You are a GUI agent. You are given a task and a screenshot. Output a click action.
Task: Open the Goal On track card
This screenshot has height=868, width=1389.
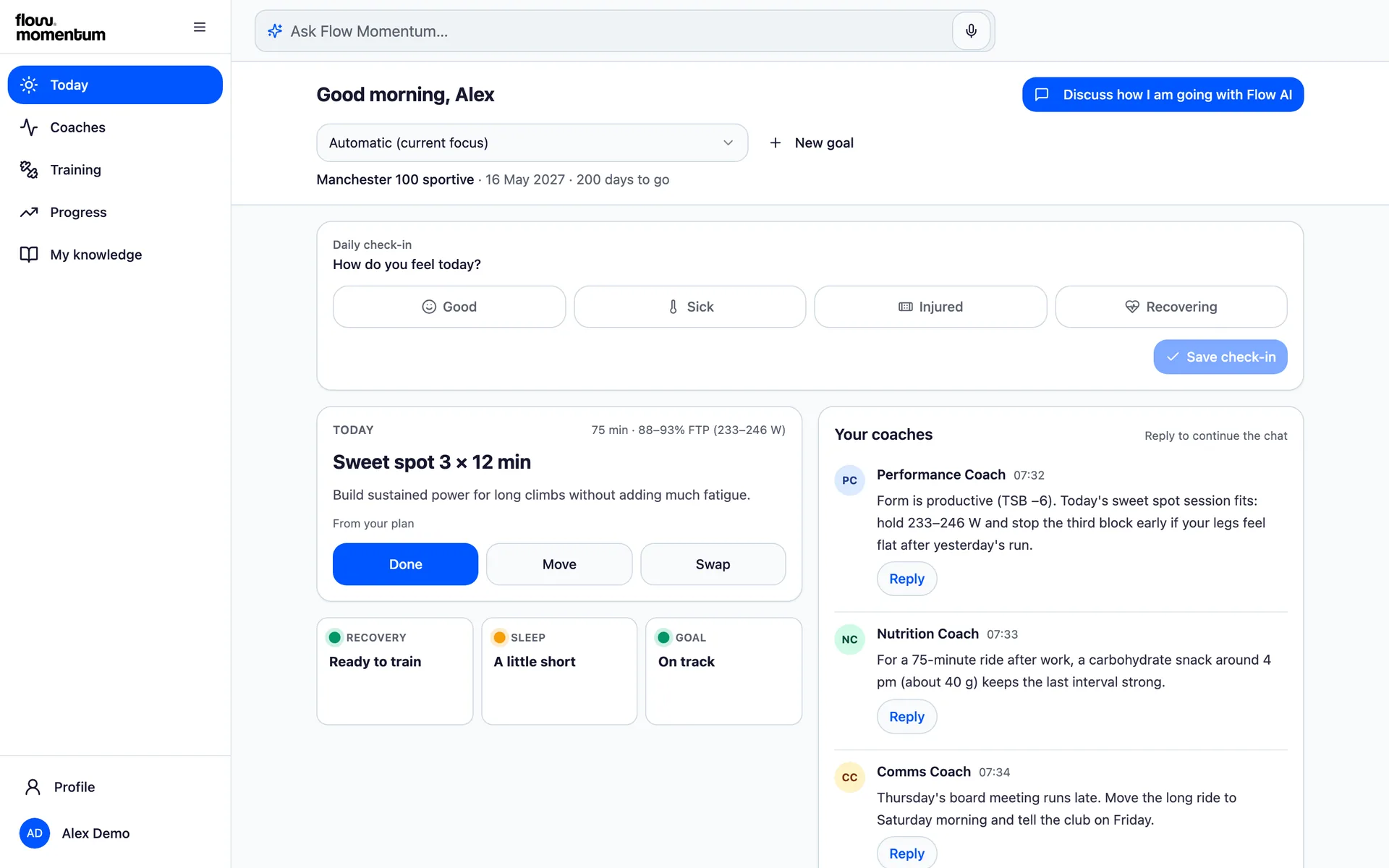tap(723, 671)
